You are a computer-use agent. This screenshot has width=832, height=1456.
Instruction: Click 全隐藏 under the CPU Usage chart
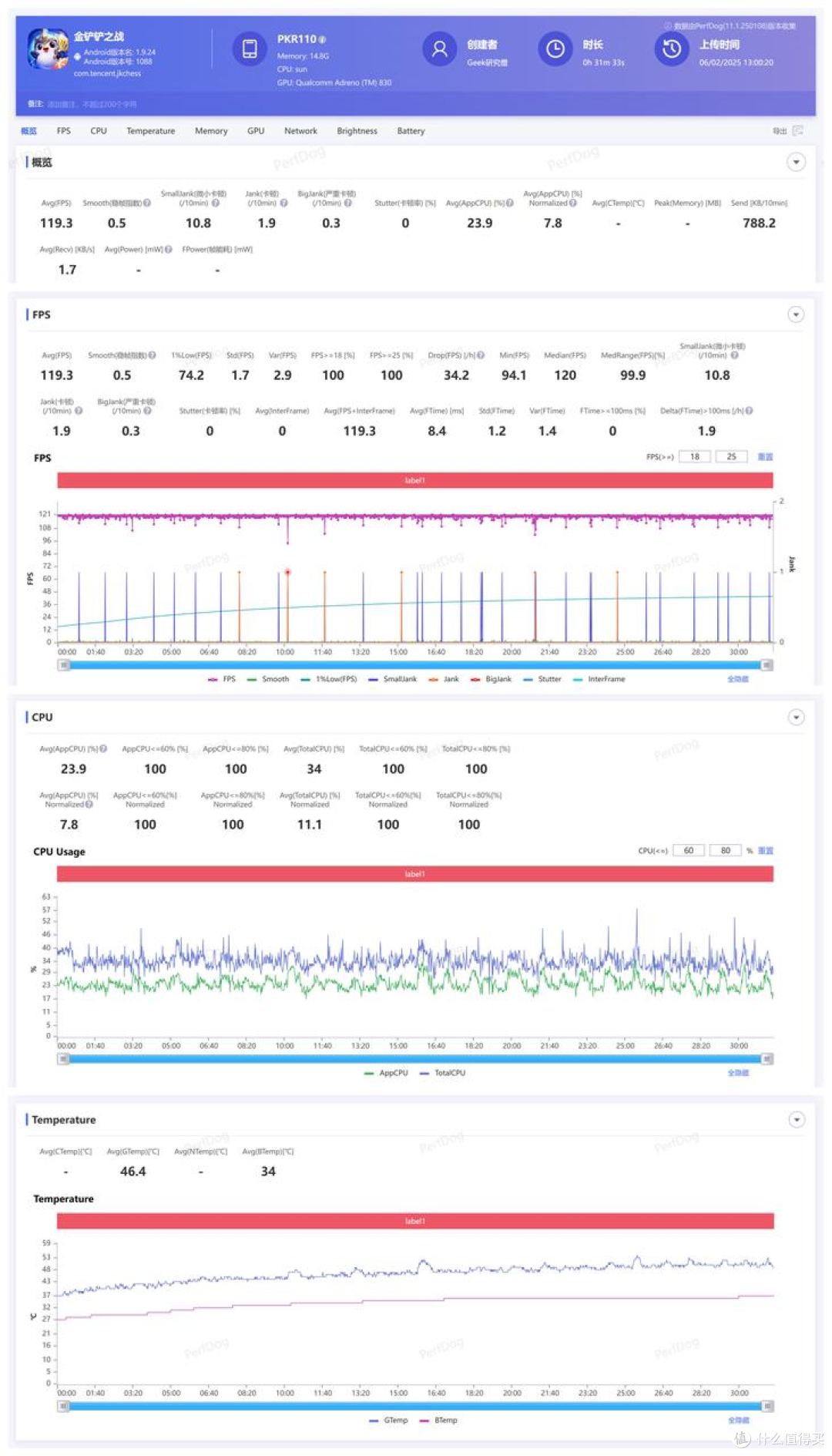pyautogui.click(x=738, y=1073)
